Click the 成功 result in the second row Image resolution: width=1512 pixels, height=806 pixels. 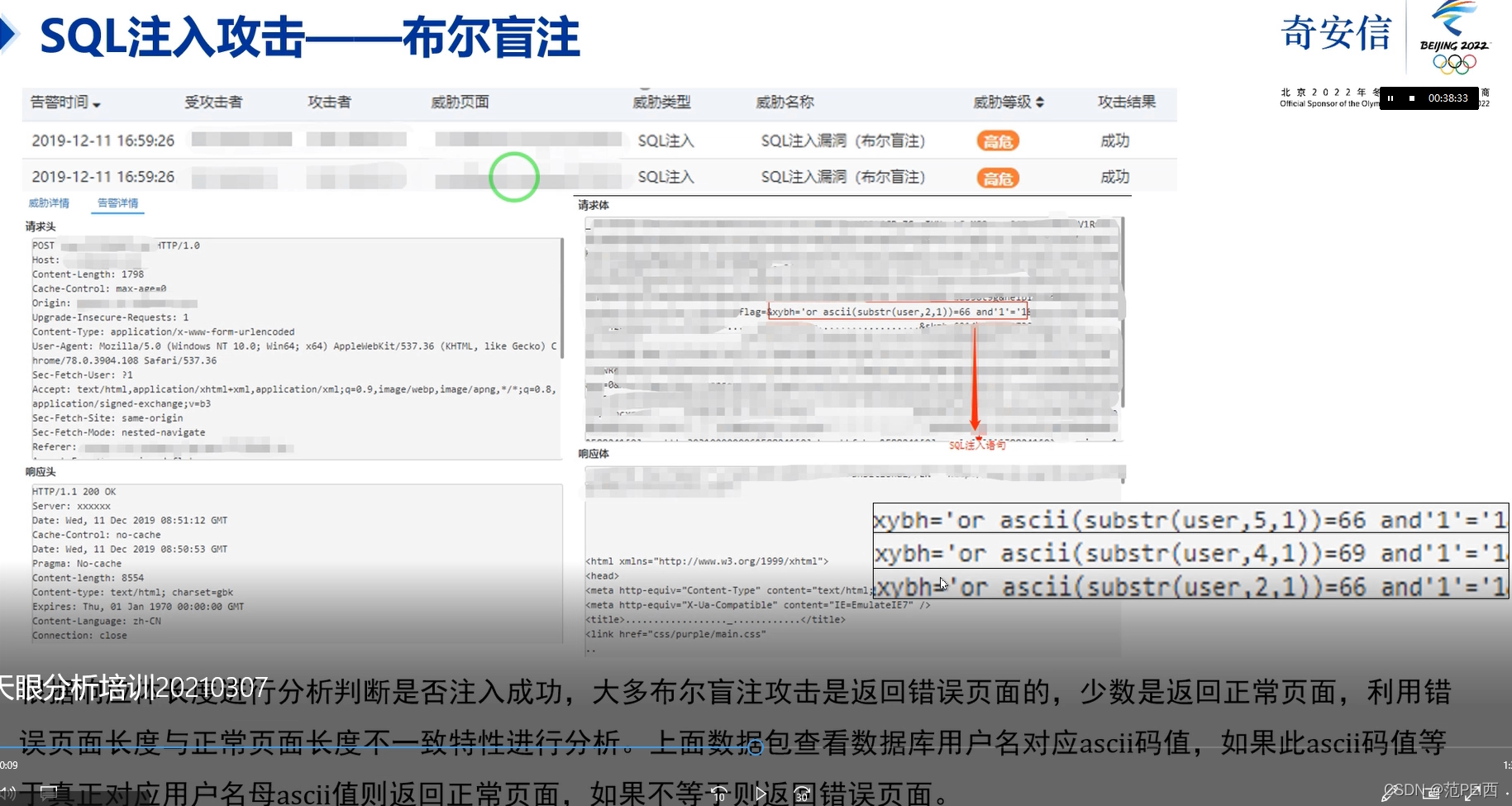(x=1114, y=177)
